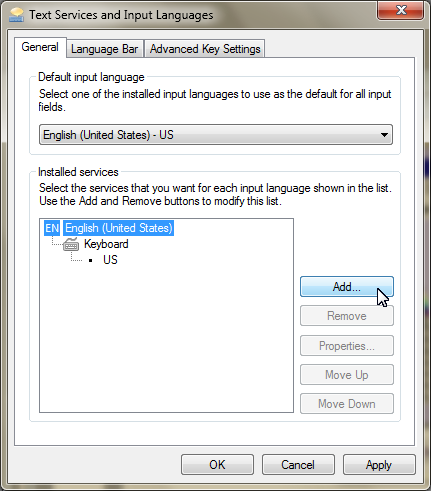
Task: Click the Move Up button
Action: (x=347, y=375)
